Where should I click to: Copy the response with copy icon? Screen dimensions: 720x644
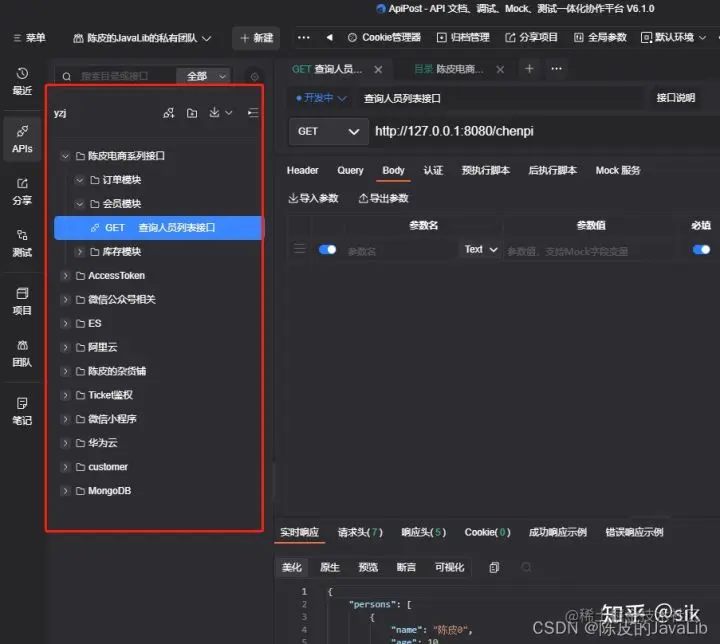[x=494, y=568]
